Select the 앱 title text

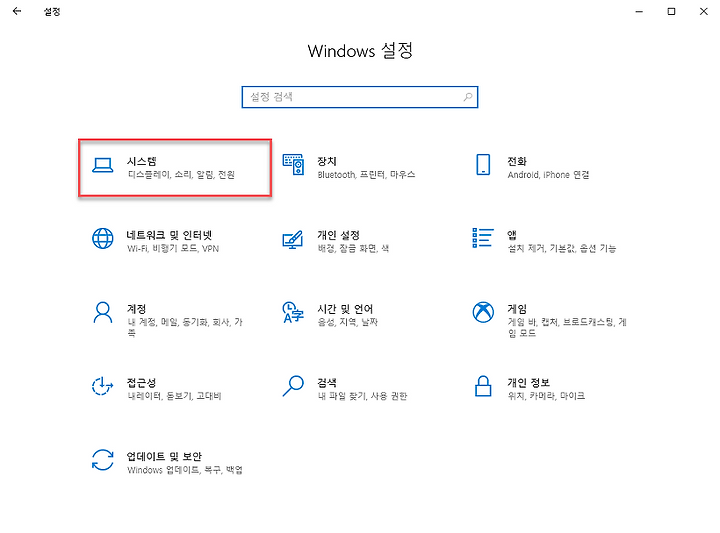512,235
